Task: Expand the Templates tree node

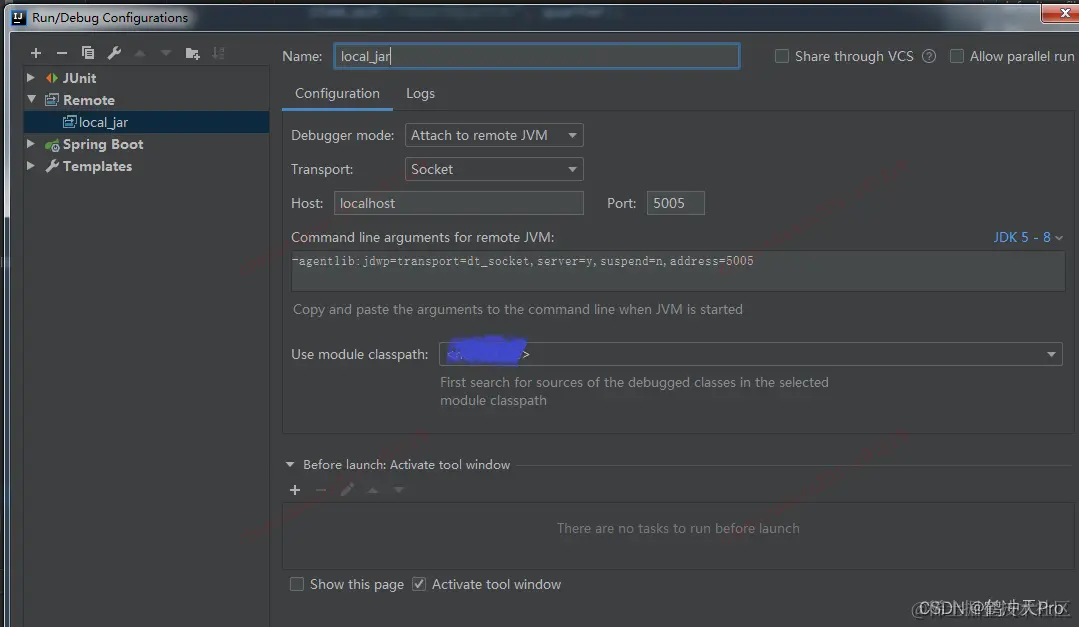Action: pyautogui.click(x=31, y=166)
